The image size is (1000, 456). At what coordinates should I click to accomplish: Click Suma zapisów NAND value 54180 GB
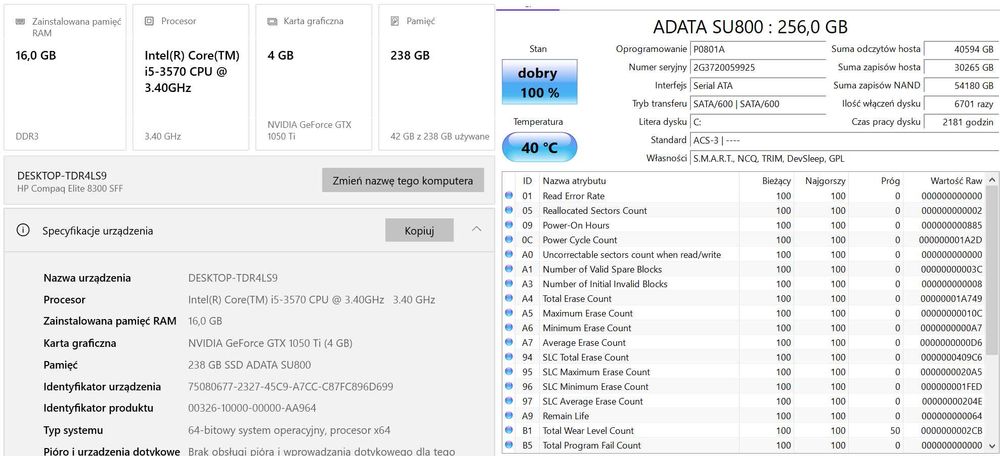tap(961, 85)
